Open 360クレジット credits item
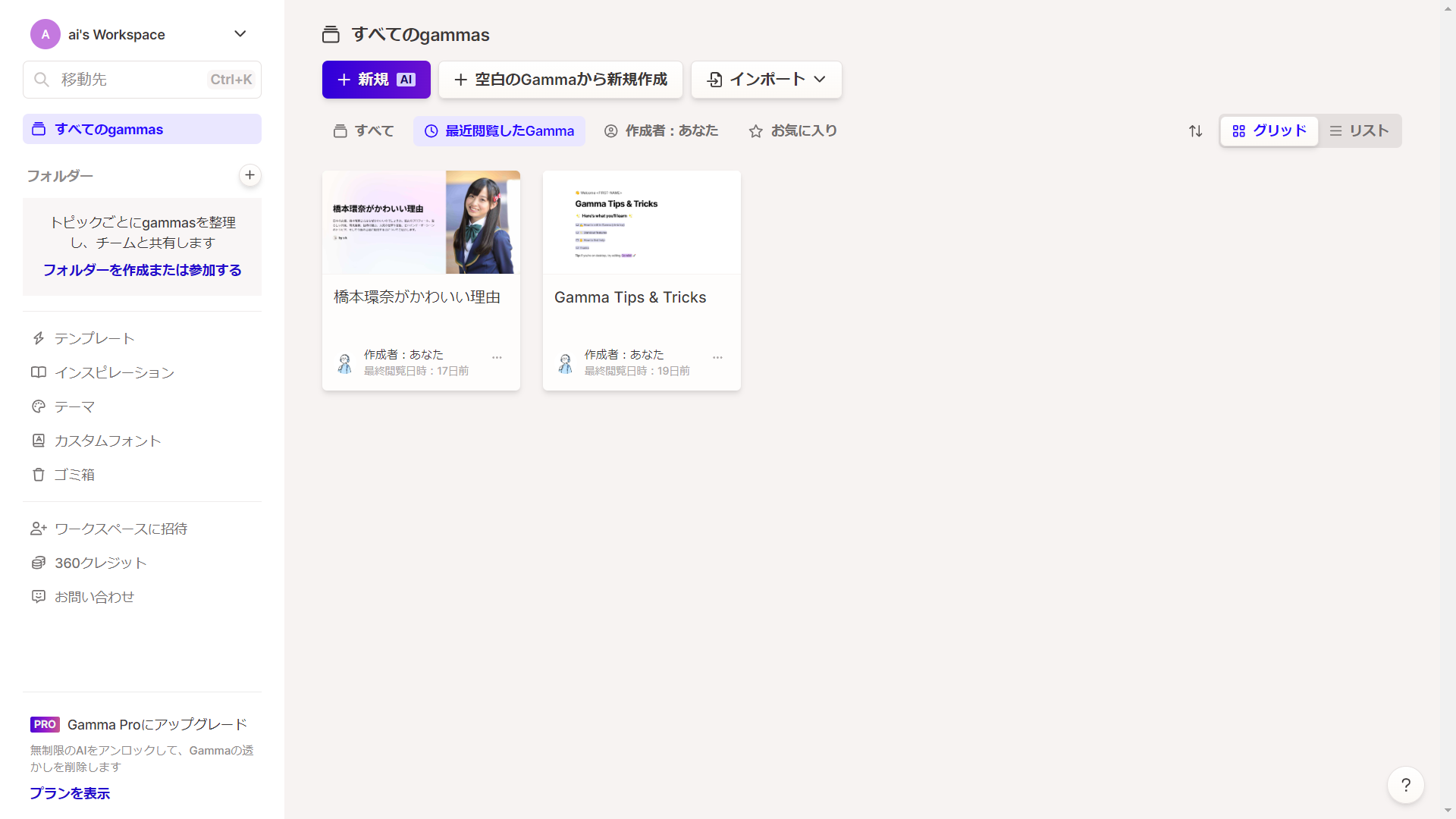The width and height of the screenshot is (1456, 819). pyautogui.click(x=99, y=563)
